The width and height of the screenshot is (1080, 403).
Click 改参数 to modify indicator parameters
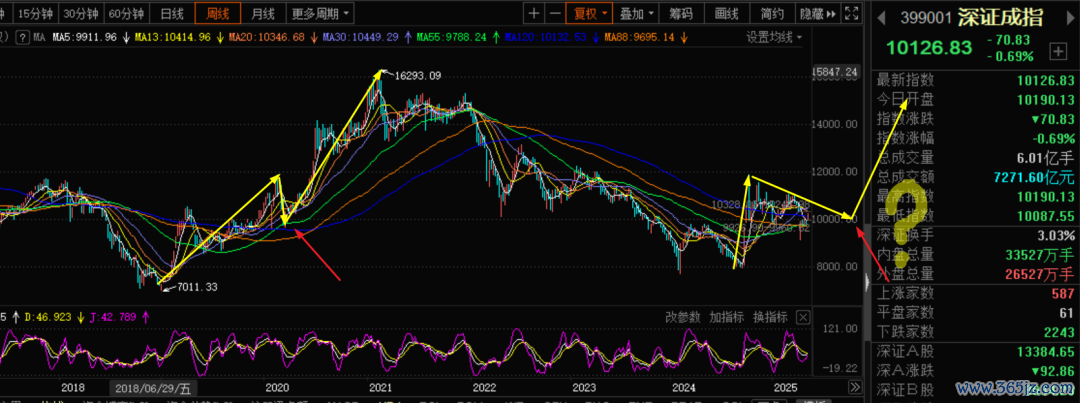(683, 317)
